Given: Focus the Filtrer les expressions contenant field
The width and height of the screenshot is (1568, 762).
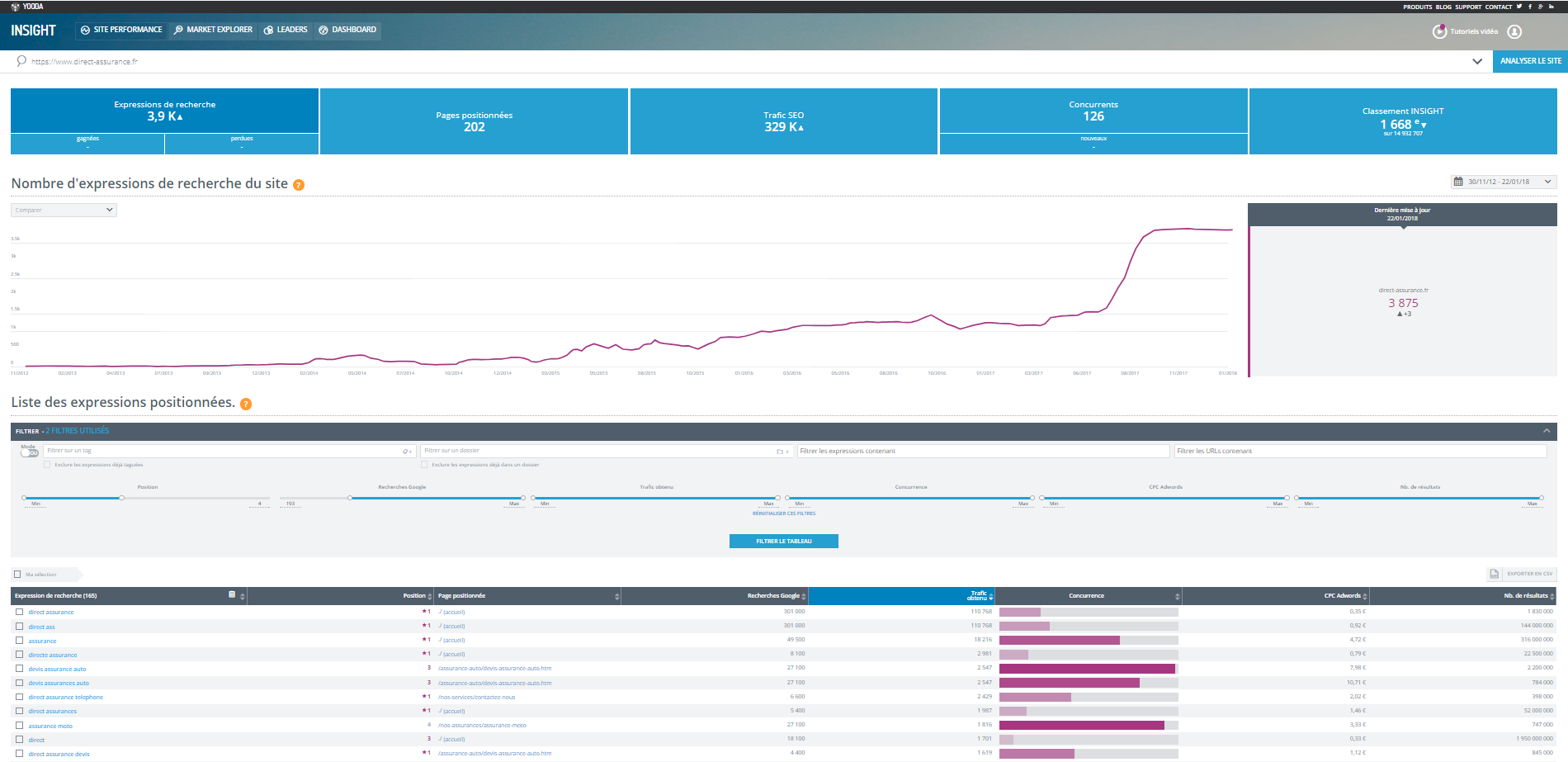Looking at the screenshot, I should [984, 451].
